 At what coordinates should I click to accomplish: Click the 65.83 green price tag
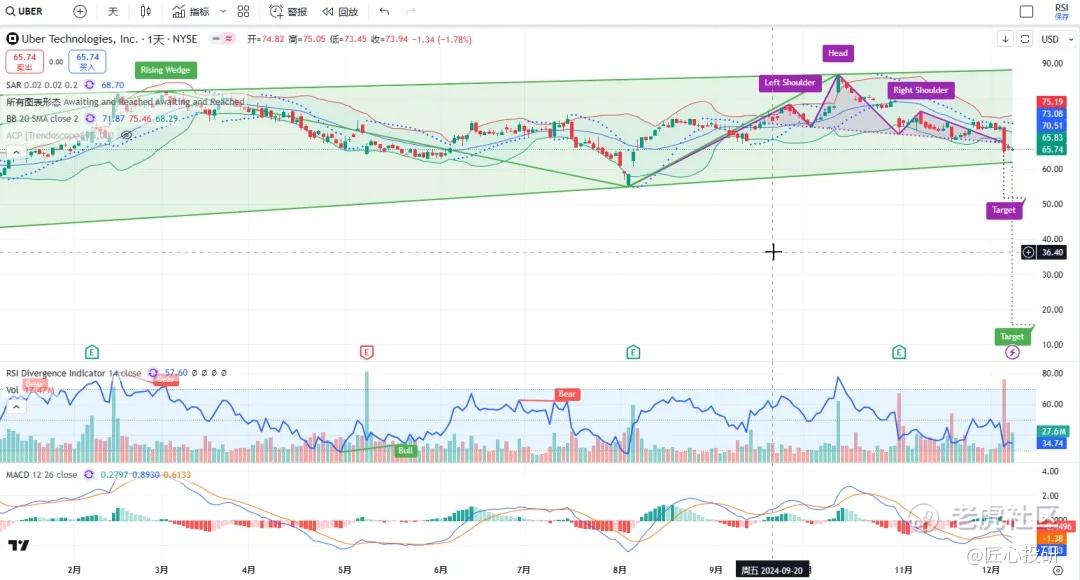coord(1051,137)
